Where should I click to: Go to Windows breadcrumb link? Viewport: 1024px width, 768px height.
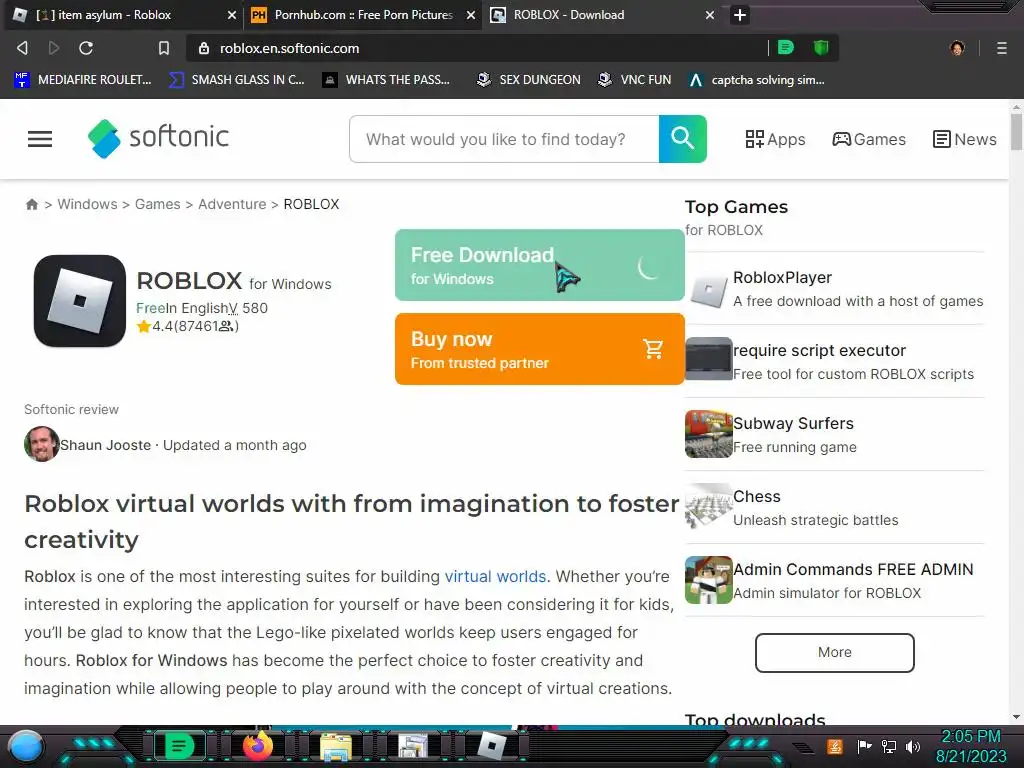point(88,204)
